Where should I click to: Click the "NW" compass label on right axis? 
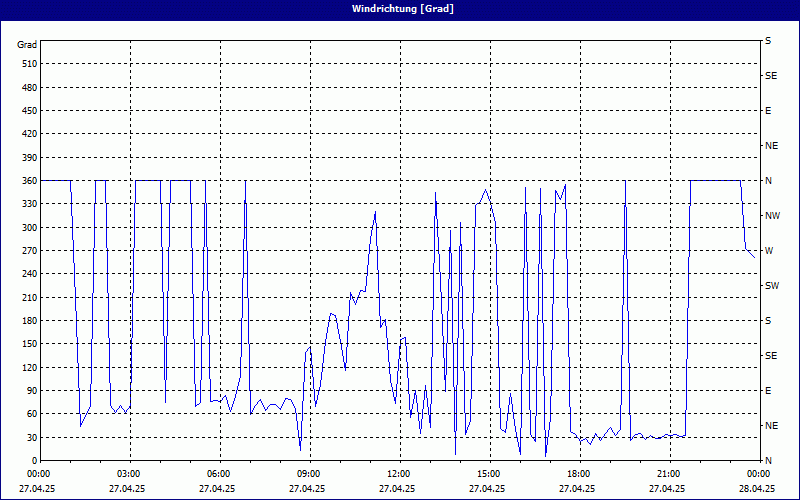771,215
